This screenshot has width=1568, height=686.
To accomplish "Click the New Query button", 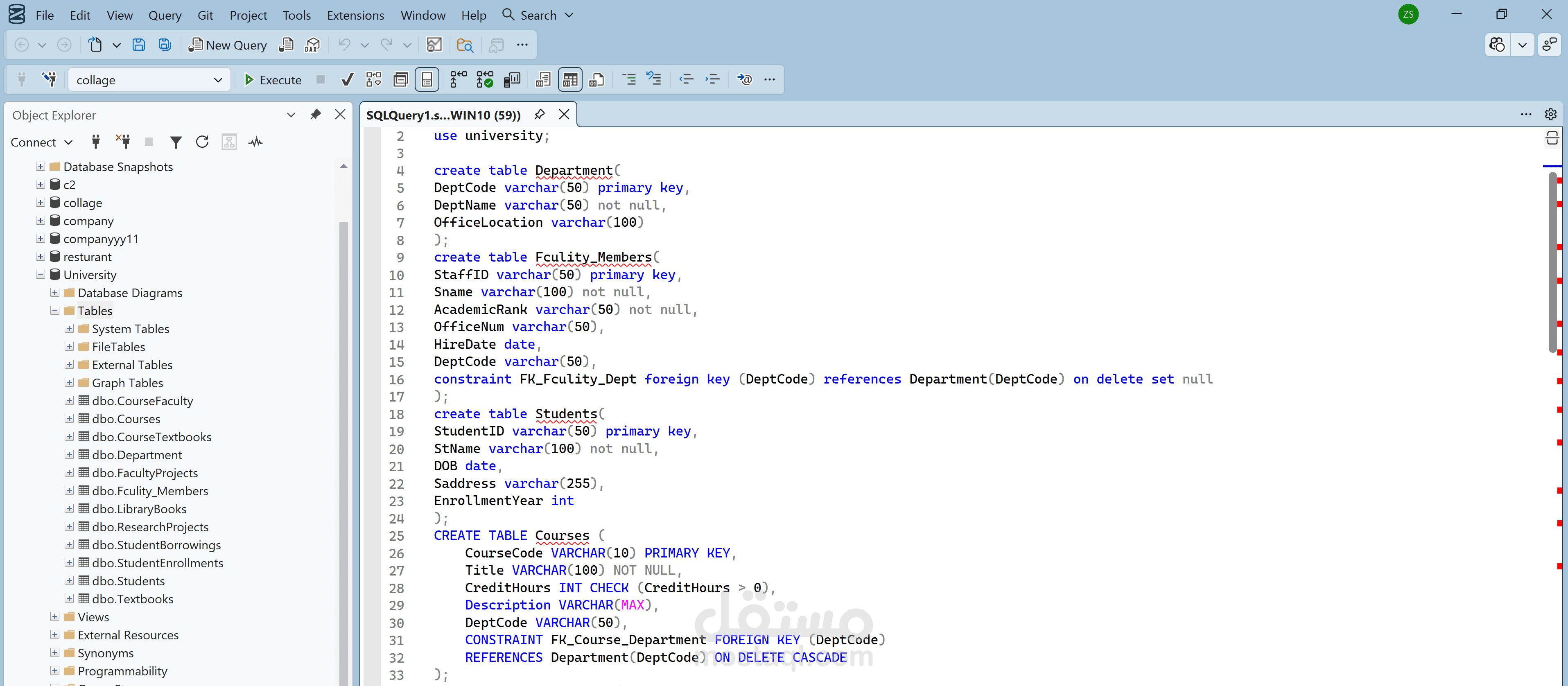I will 228,45.
